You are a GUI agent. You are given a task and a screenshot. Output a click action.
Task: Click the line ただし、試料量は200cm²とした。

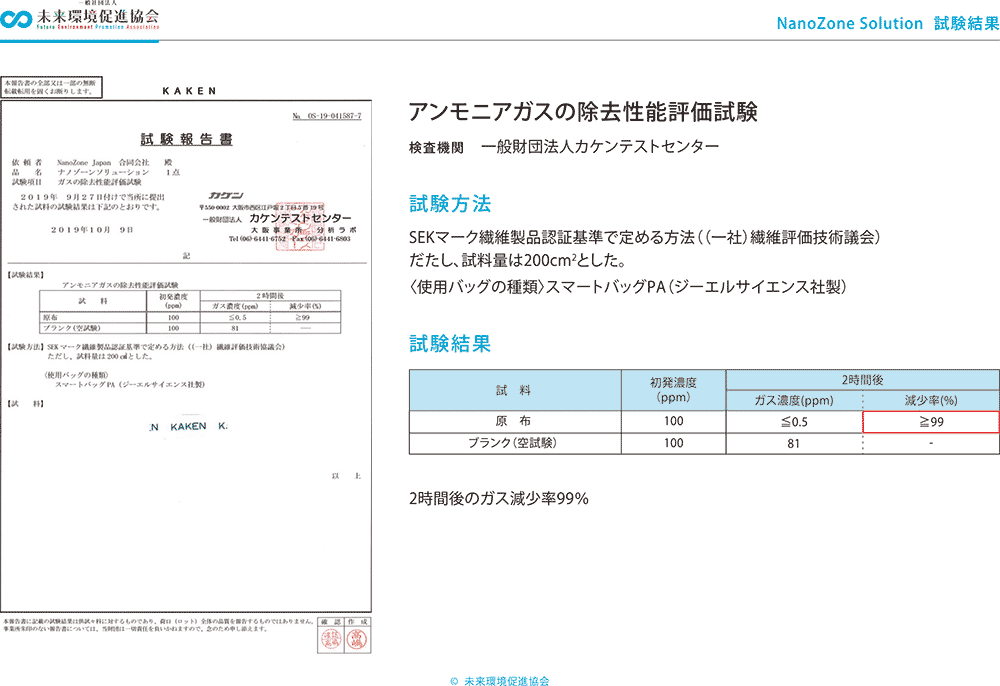517,260
